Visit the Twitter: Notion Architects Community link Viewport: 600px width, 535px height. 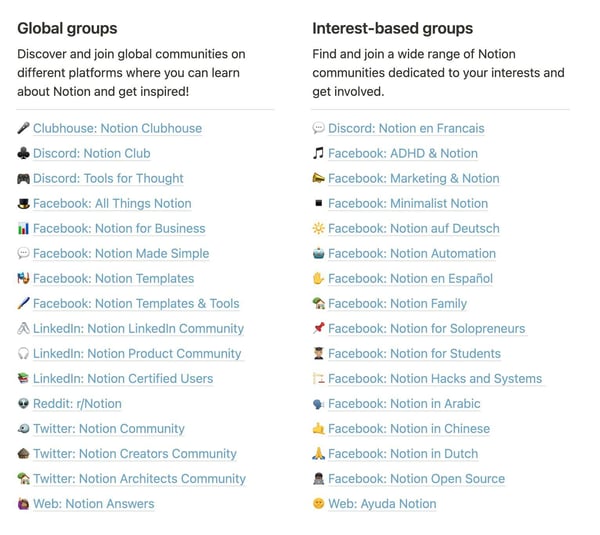139,479
